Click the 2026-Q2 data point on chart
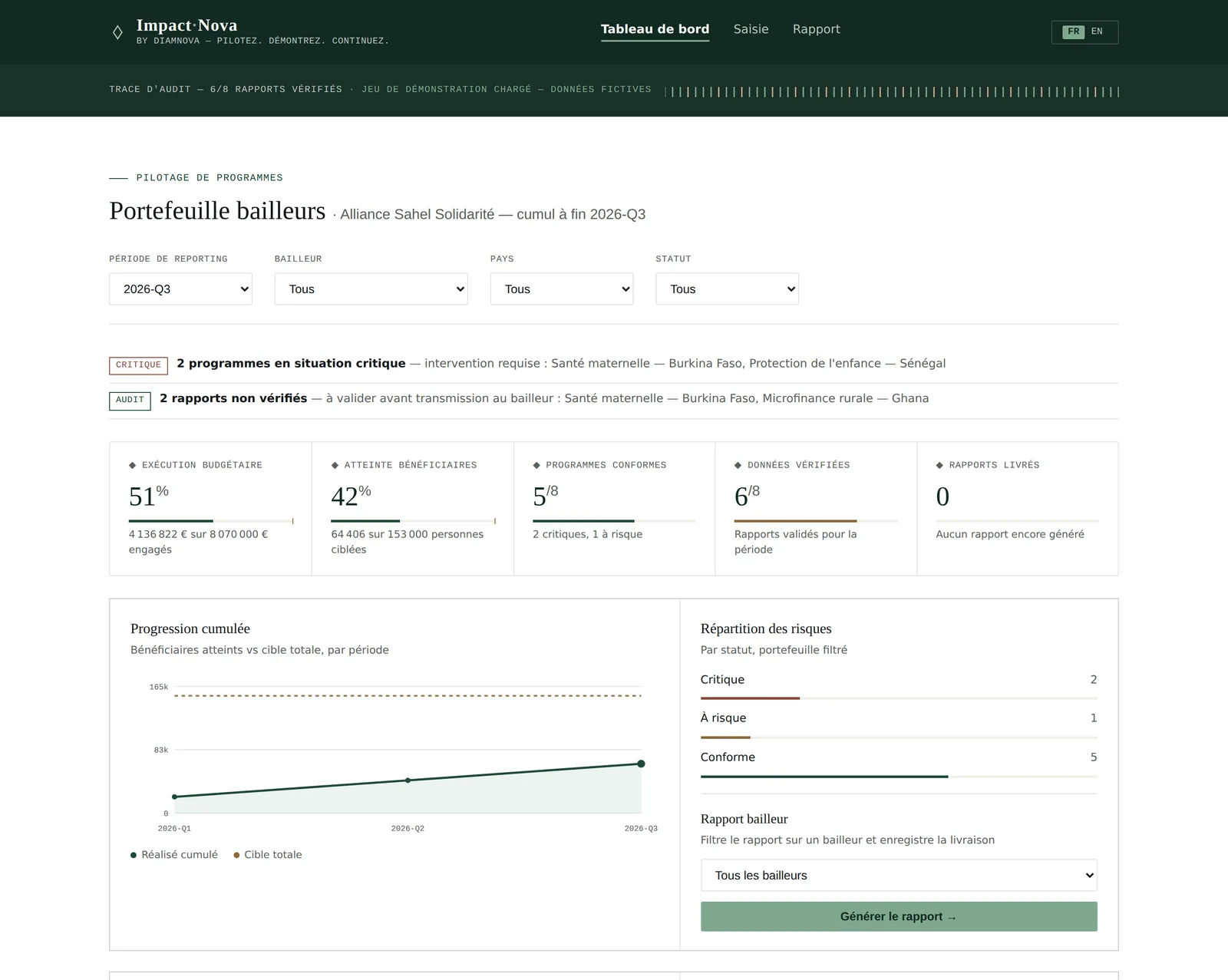The width and height of the screenshot is (1228, 980). point(408,780)
